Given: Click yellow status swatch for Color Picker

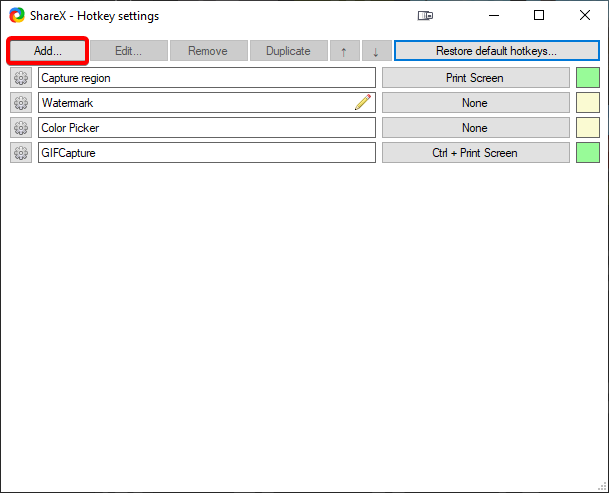Looking at the screenshot, I should [588, 128].
